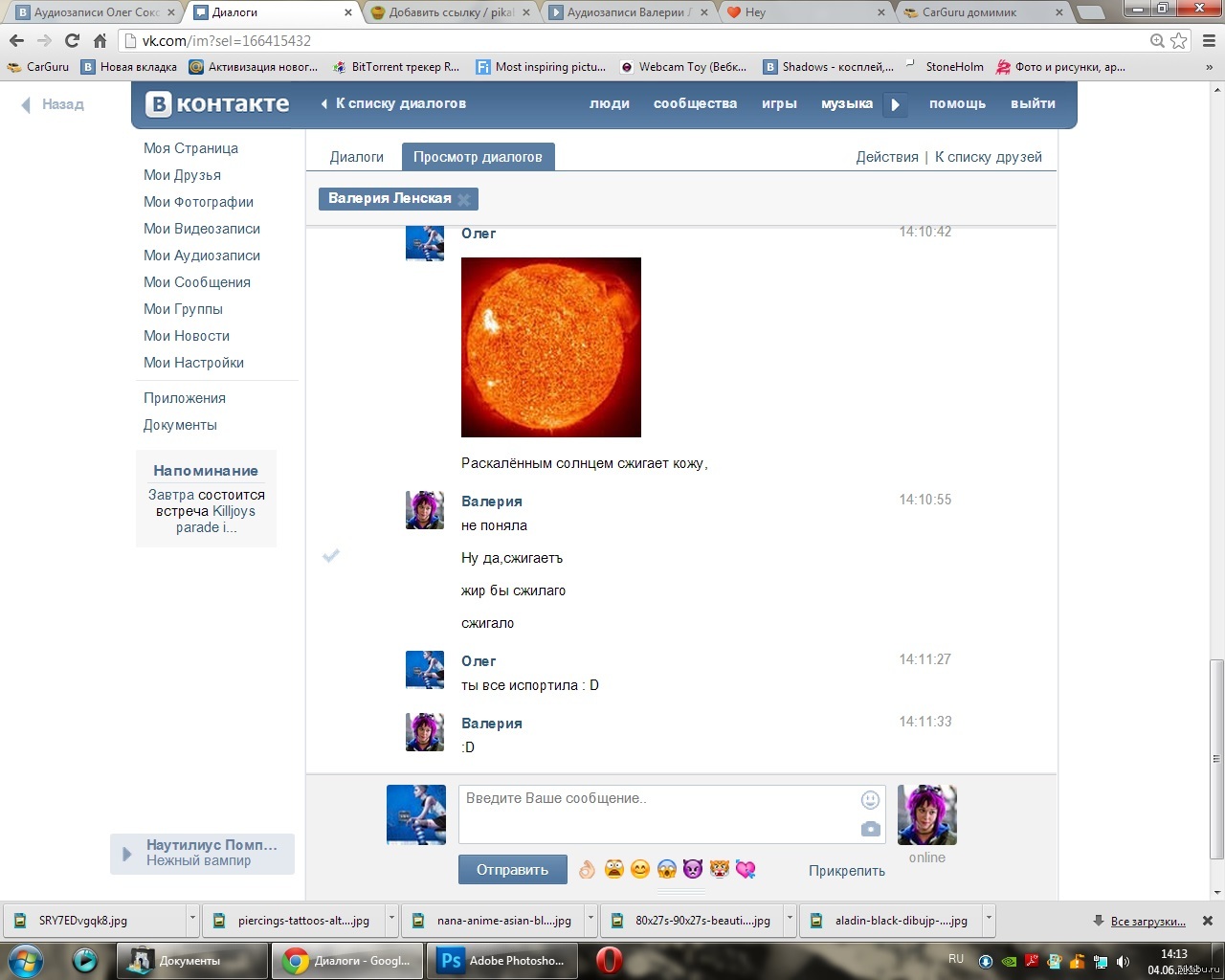The height and width of the screenshot is (980, 1225).
Task: Expand the bookmarks bar overflow chevron
Action: click(x=1209, y=67)
